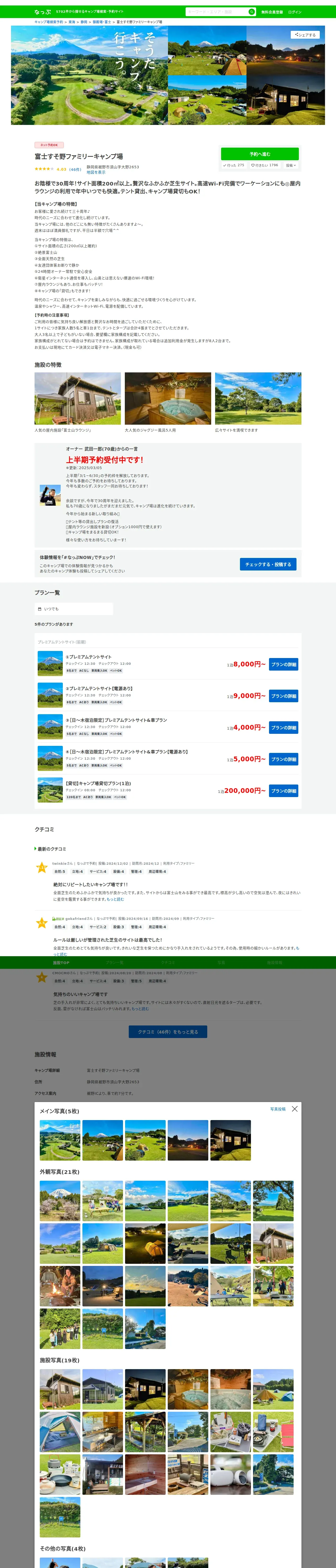Viewport: 336px width, 1568px height.
Task: Click the address 静岡県裾野市須山字大野2653 in 施設情報
Action: [113, 1082]
